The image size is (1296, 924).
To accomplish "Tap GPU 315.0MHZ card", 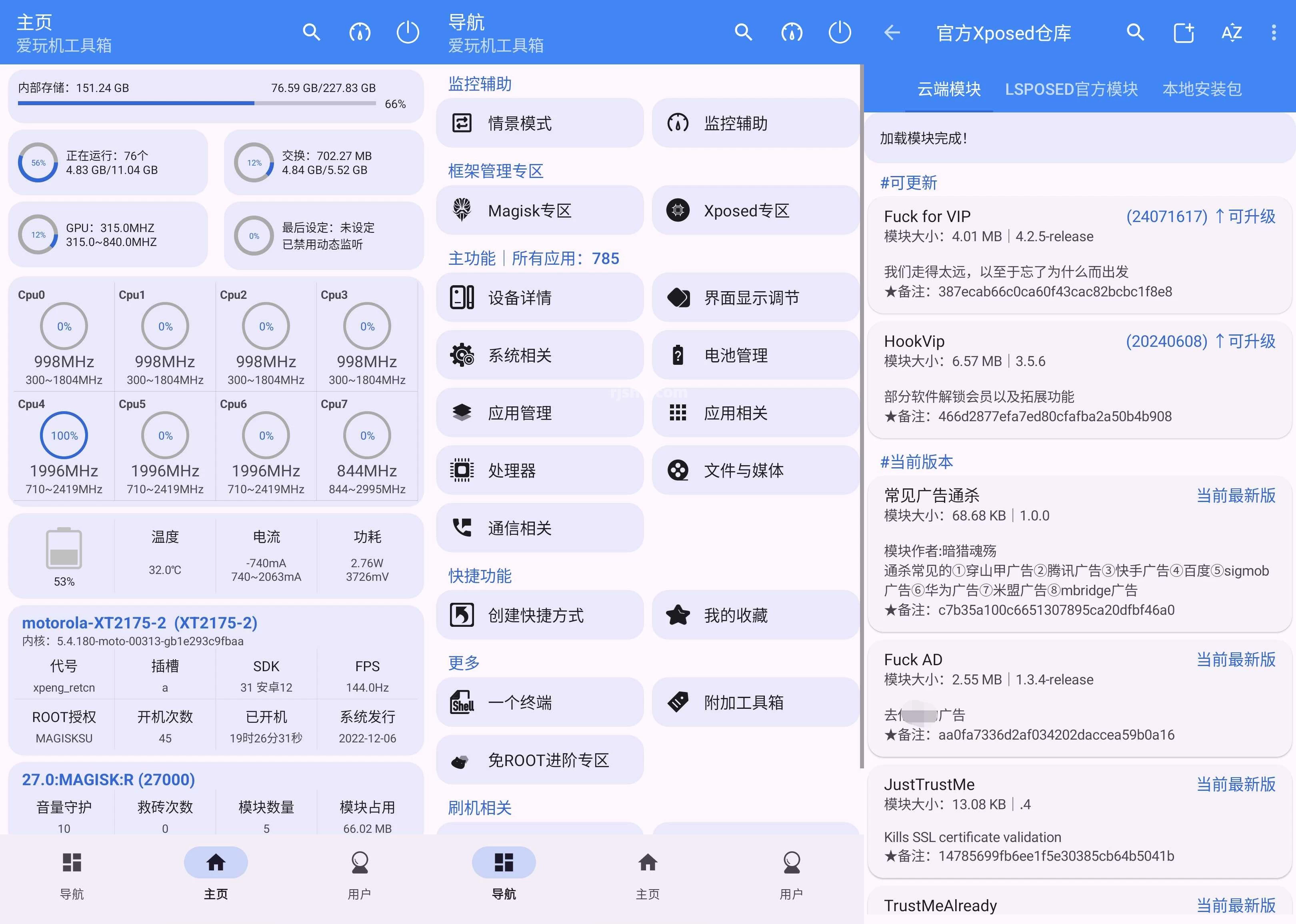I will (108, 234).
